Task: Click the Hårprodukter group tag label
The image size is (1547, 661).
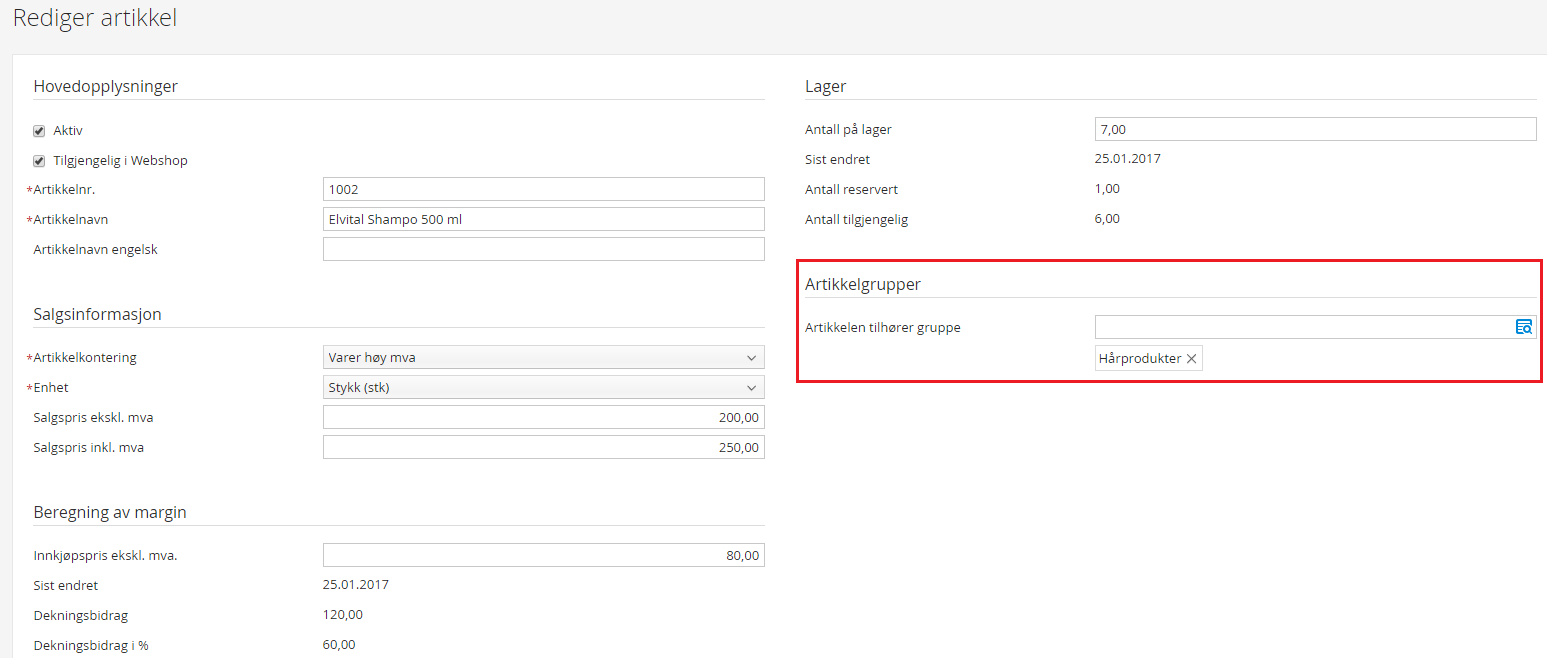Action: (x=1140, y=359)
